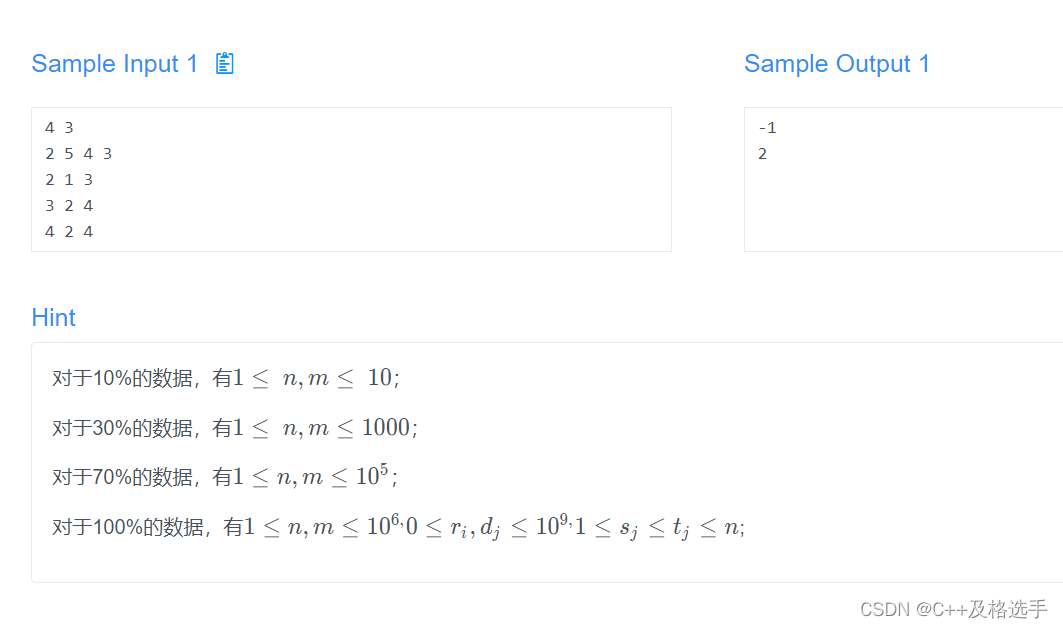
Task: Click the input line "2 5 4 3"
Action: click(x=78, y=154)
